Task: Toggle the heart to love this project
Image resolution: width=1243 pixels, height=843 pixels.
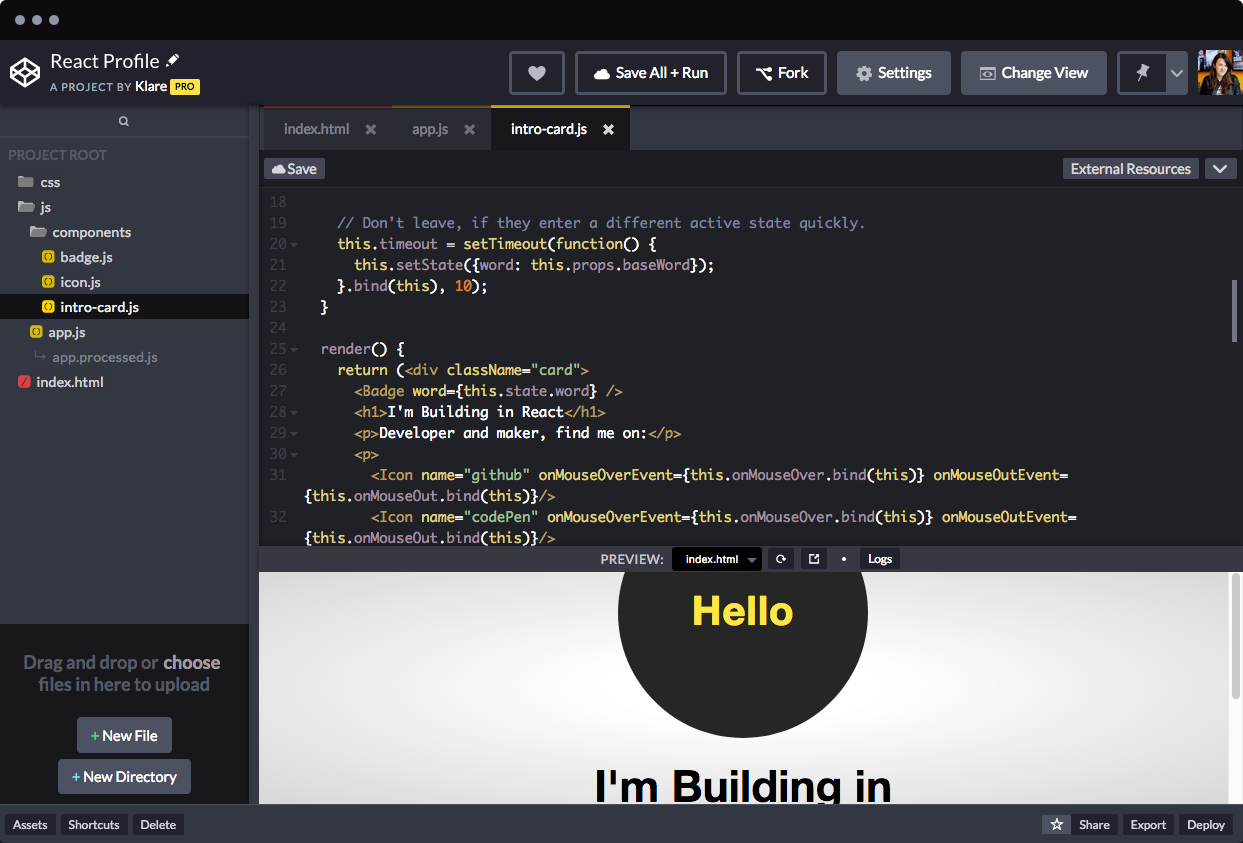Action: tap(537, 72)
